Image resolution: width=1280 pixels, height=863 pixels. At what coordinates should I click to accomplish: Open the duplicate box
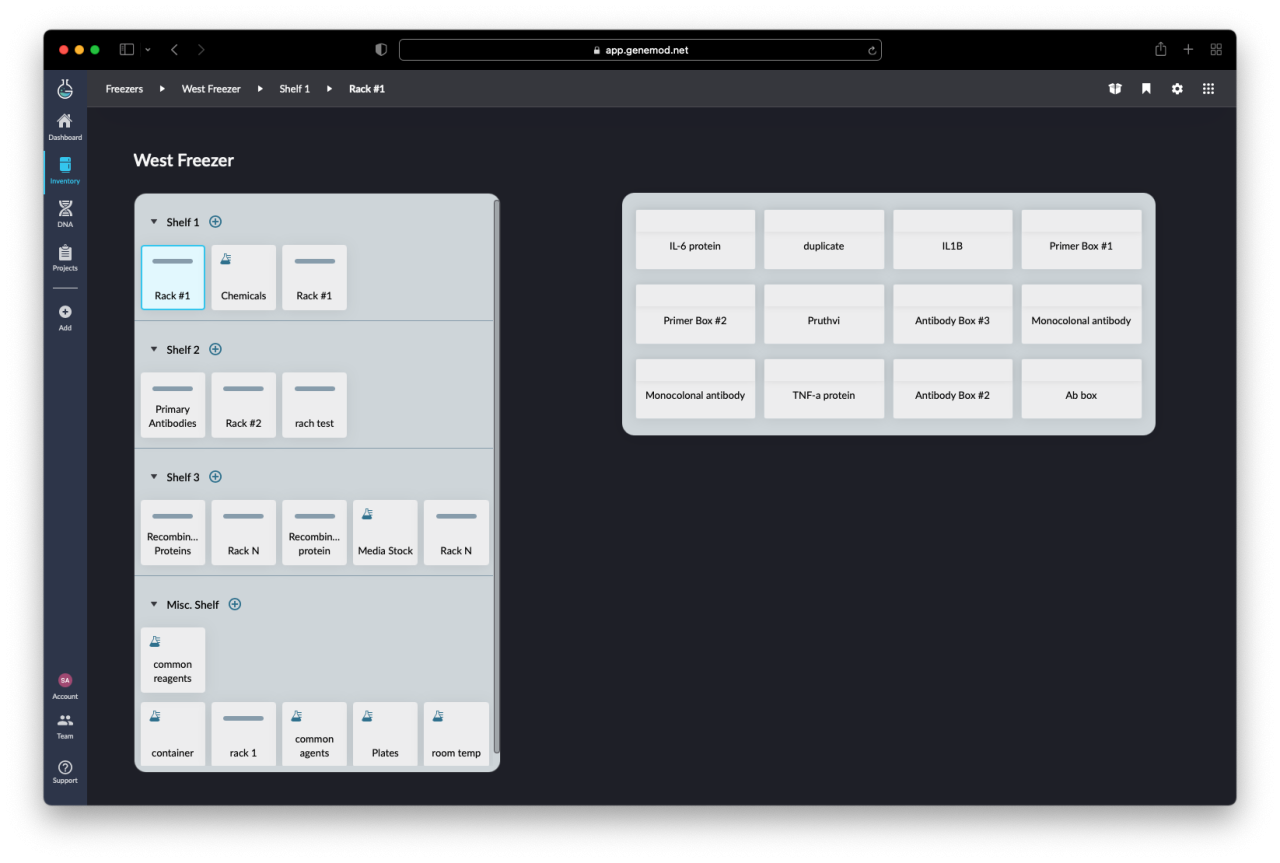click(x=824, y=239)
